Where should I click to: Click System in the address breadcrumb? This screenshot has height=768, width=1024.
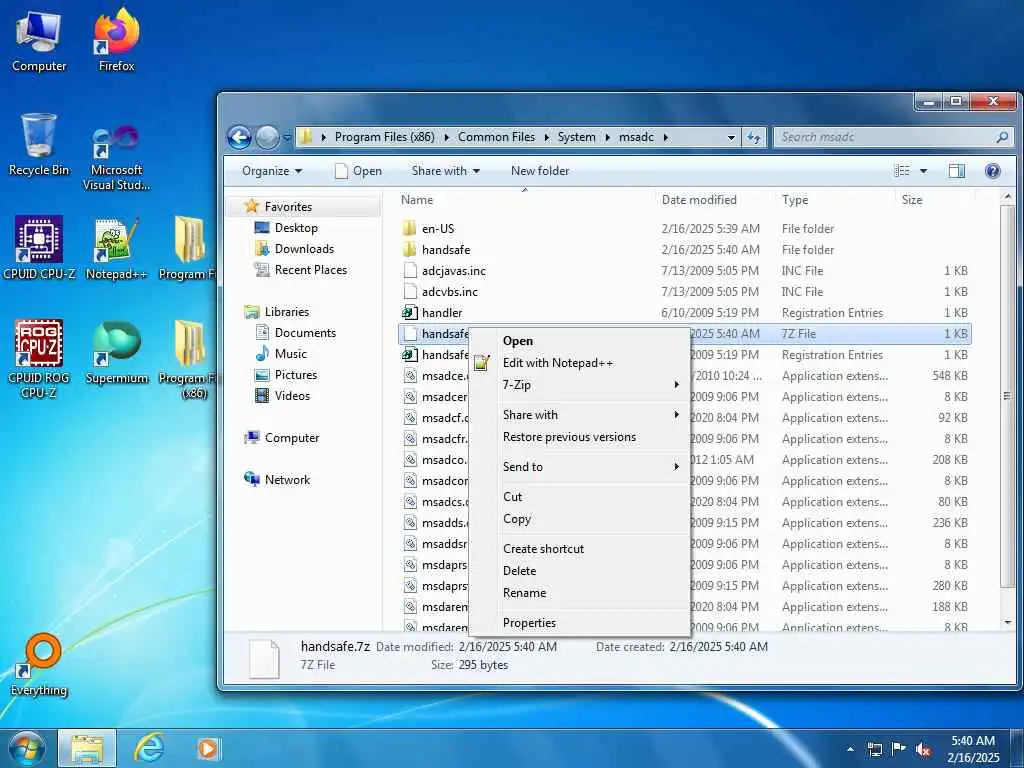pyautogui.click(x=576, y=137)
